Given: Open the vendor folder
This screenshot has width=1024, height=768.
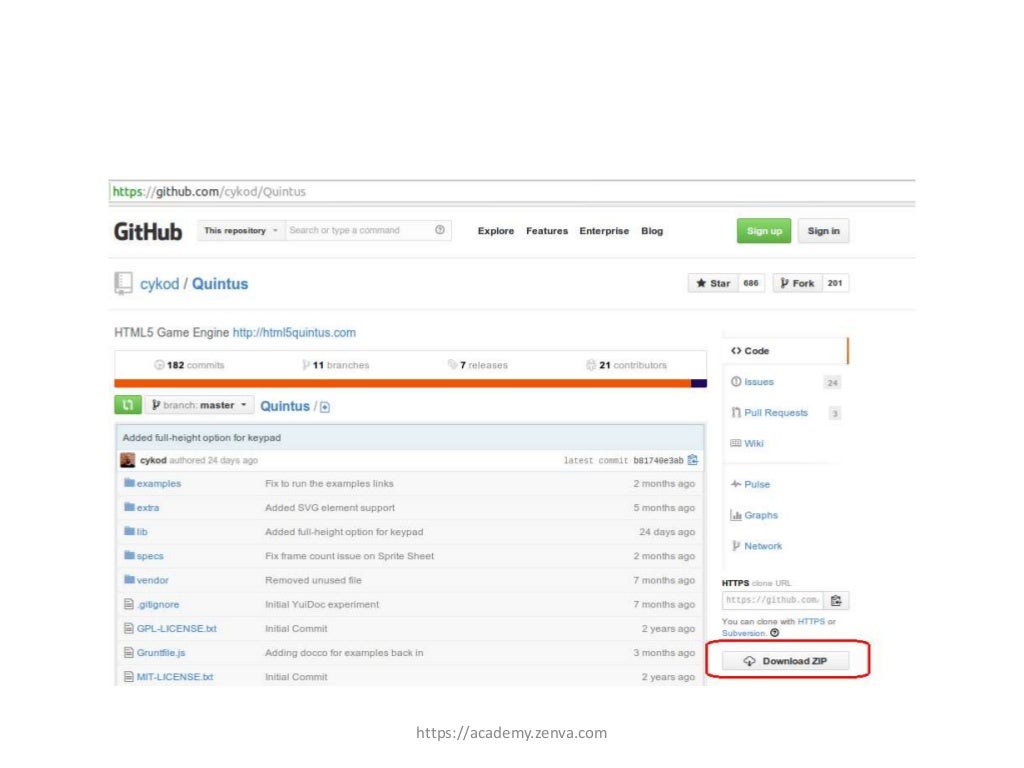Looking at the screenshot, I should [153, 580].
